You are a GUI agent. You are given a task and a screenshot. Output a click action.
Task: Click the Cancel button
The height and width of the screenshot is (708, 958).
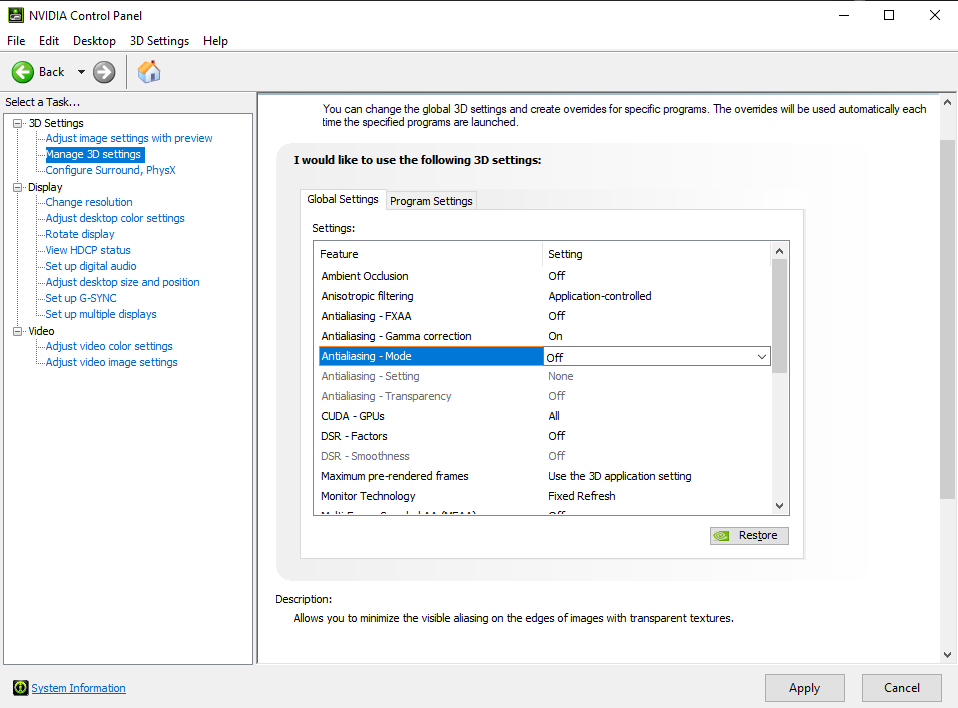(x=902, y=688)
